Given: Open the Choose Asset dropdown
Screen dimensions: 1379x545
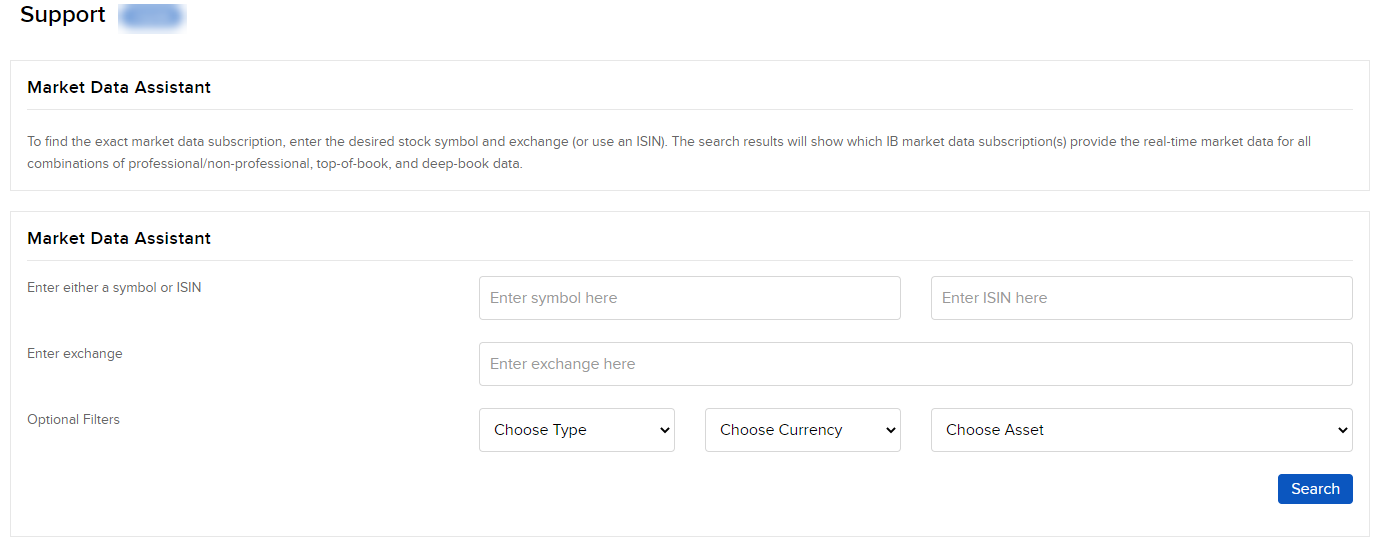Looking at the screenshot, I should [1141, 430].
